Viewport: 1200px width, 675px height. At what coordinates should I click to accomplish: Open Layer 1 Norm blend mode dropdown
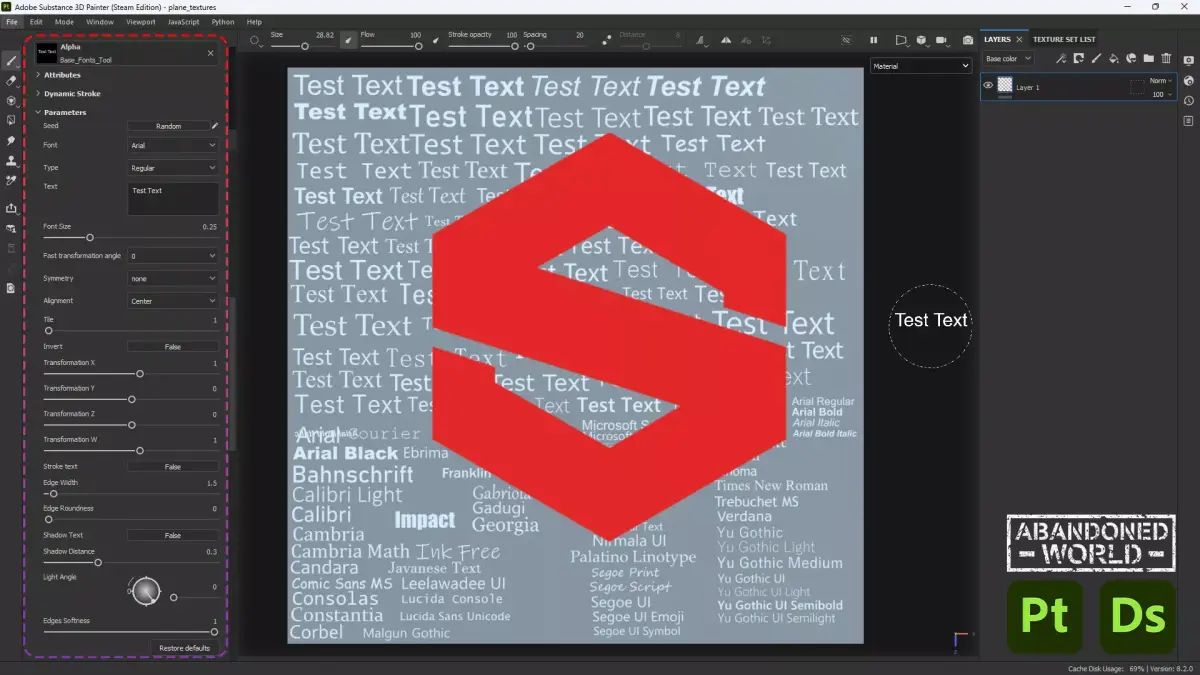(1160, 80)
